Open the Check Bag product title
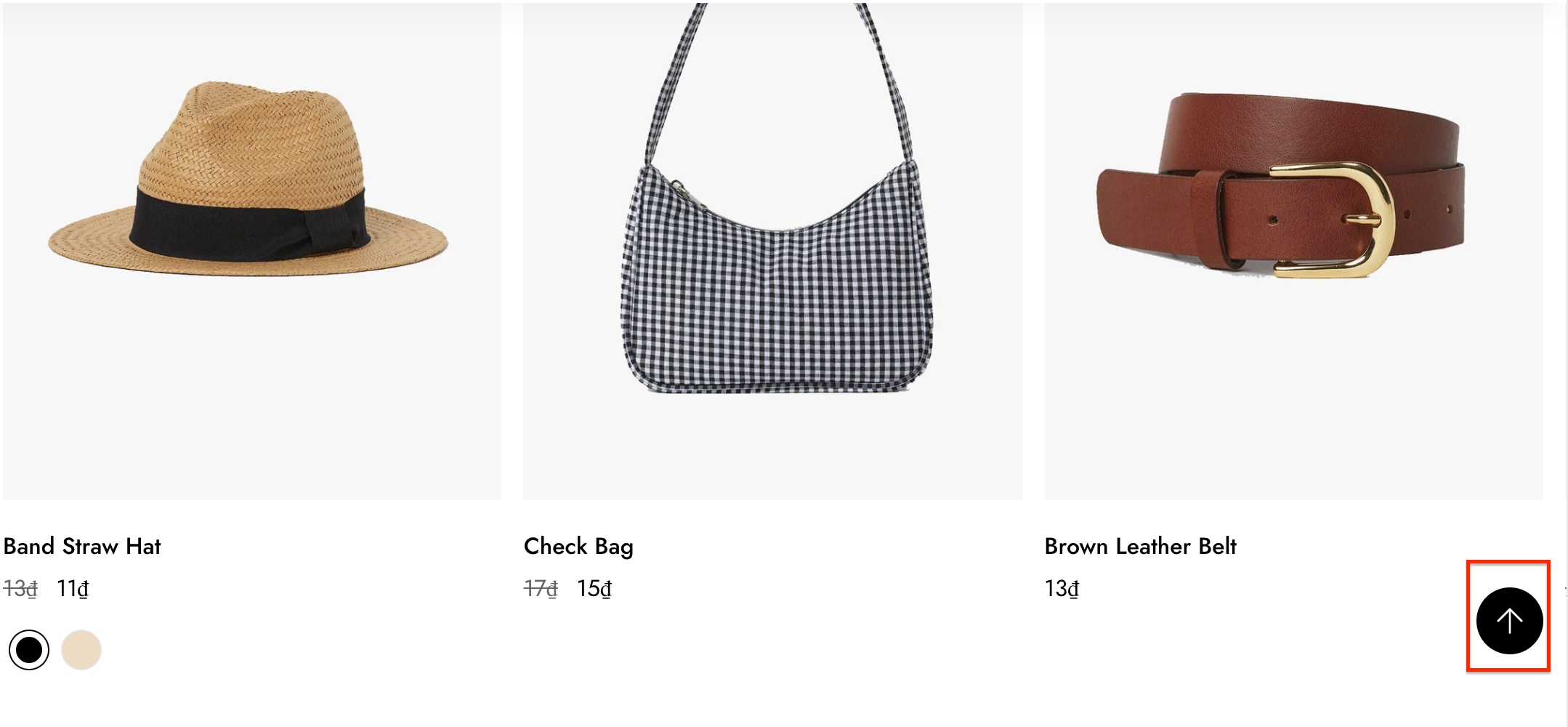Image resolution: width=1568 pixels, height=727 pixels. coord(578,546)
